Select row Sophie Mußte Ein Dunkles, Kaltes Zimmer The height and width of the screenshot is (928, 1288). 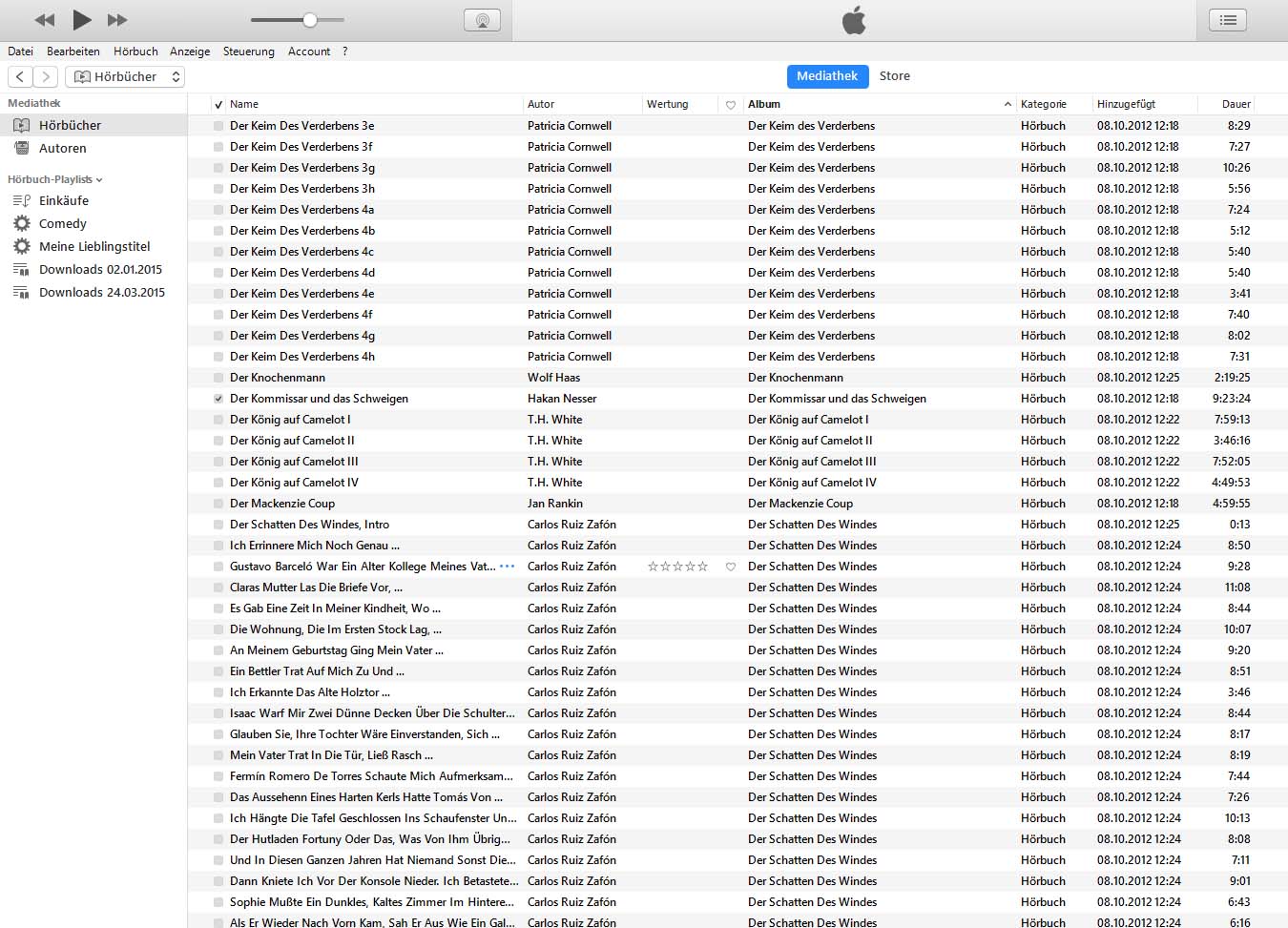coord(737,902)
